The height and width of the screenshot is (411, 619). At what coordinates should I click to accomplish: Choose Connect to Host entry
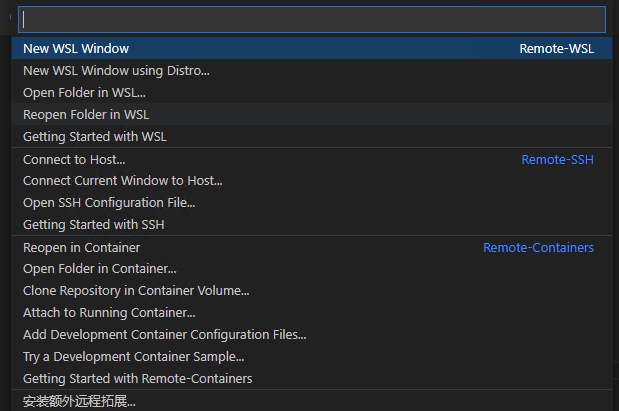(x=74, y=159)
